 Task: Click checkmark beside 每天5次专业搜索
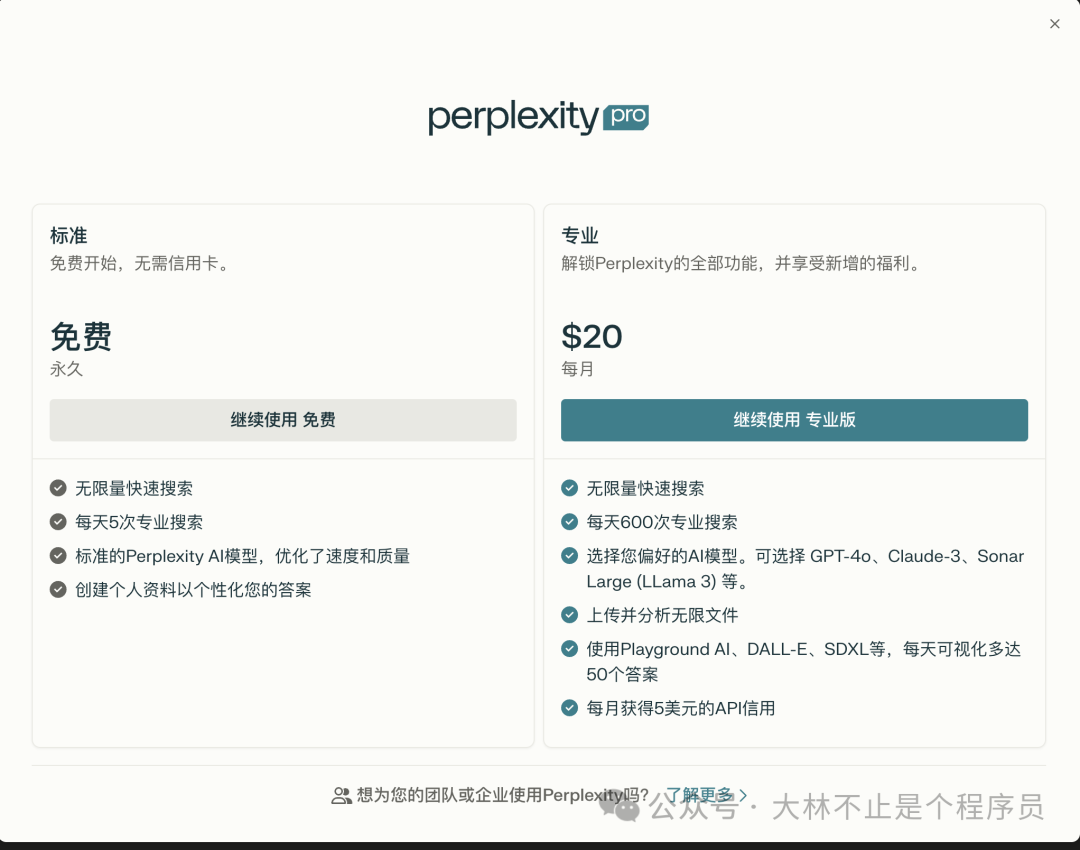click(x=58, y=522)
